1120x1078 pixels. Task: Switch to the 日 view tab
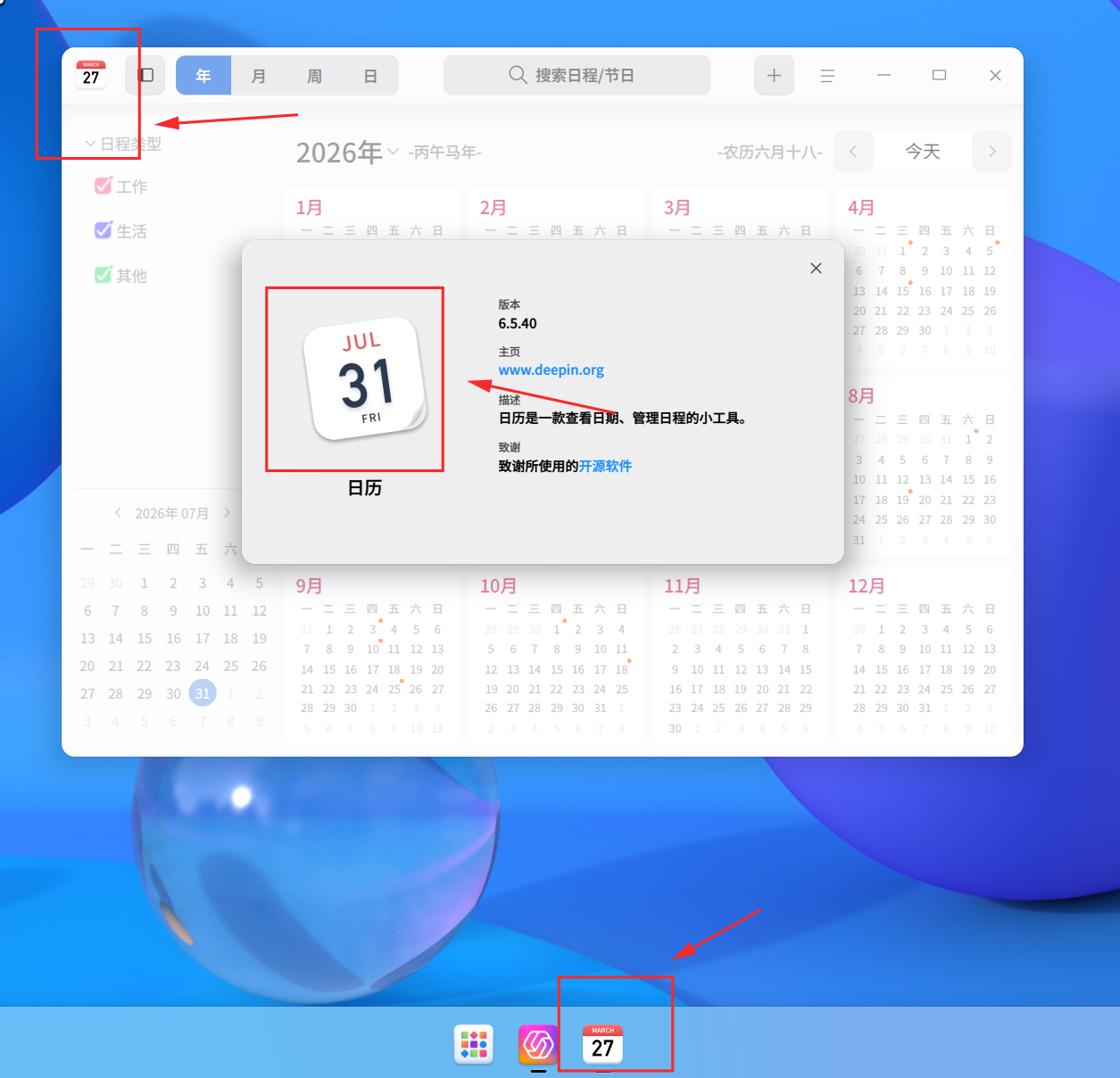coord(370,76)
